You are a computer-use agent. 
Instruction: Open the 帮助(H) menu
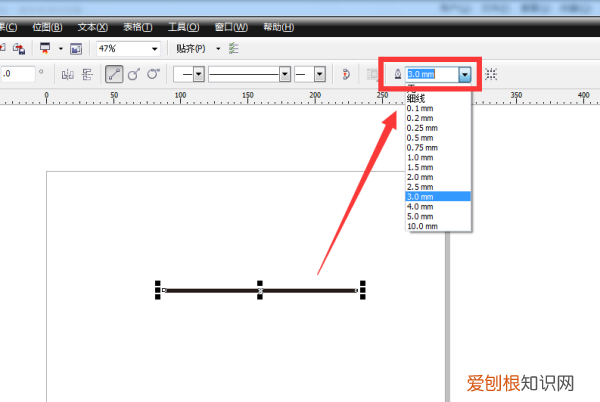tap(279, 27)
